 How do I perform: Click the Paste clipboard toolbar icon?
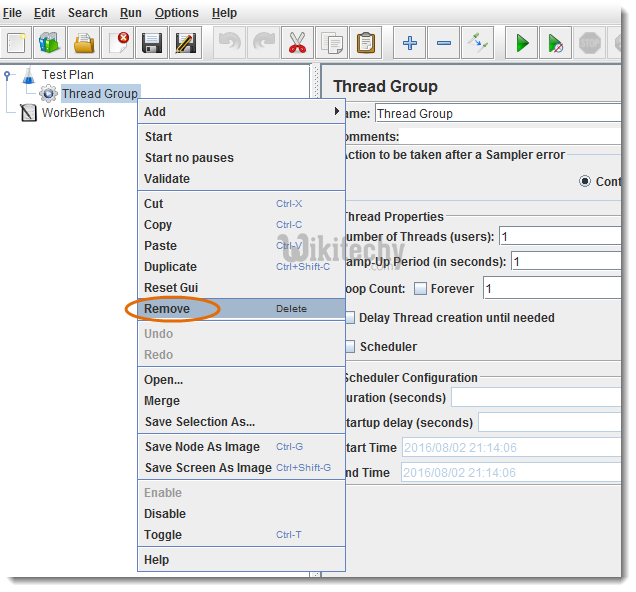point(366,43)
